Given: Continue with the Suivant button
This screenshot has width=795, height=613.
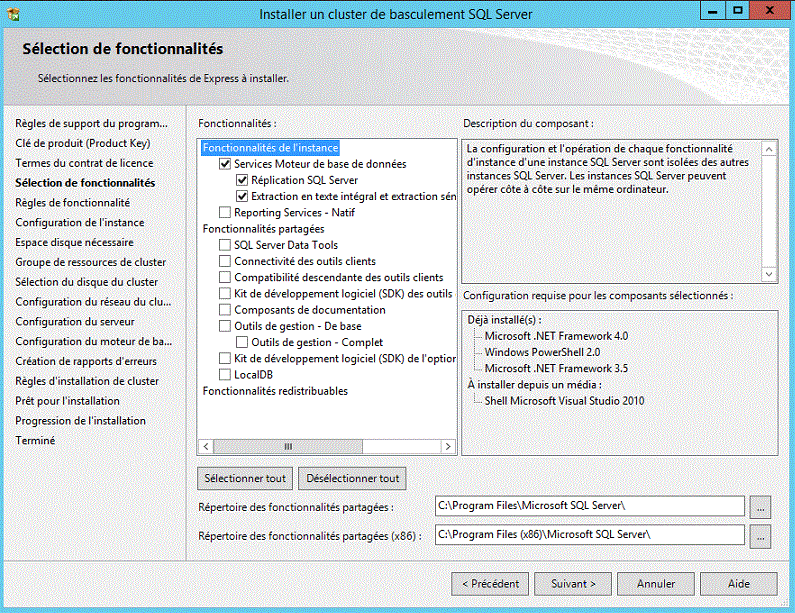Looking at the screenshot, I should click(x=573, y=584).
